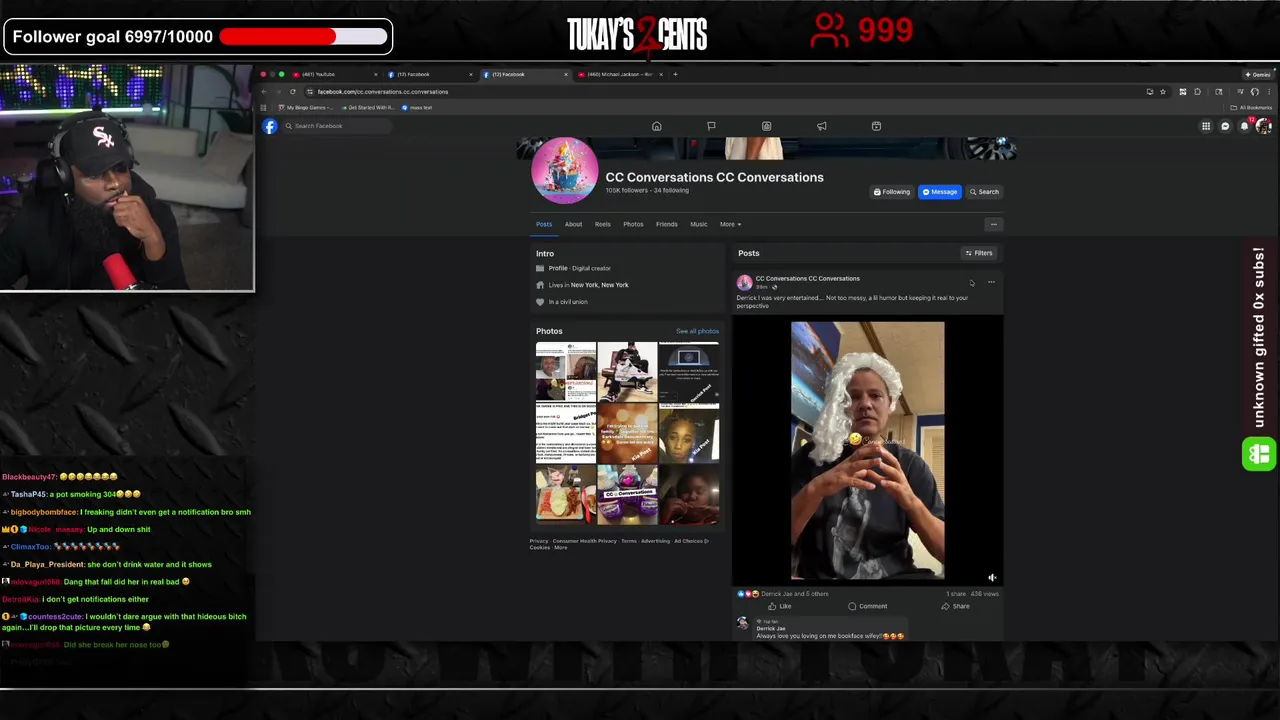
Task: Bookmark page with the star icon
Action: [1163, 92]
